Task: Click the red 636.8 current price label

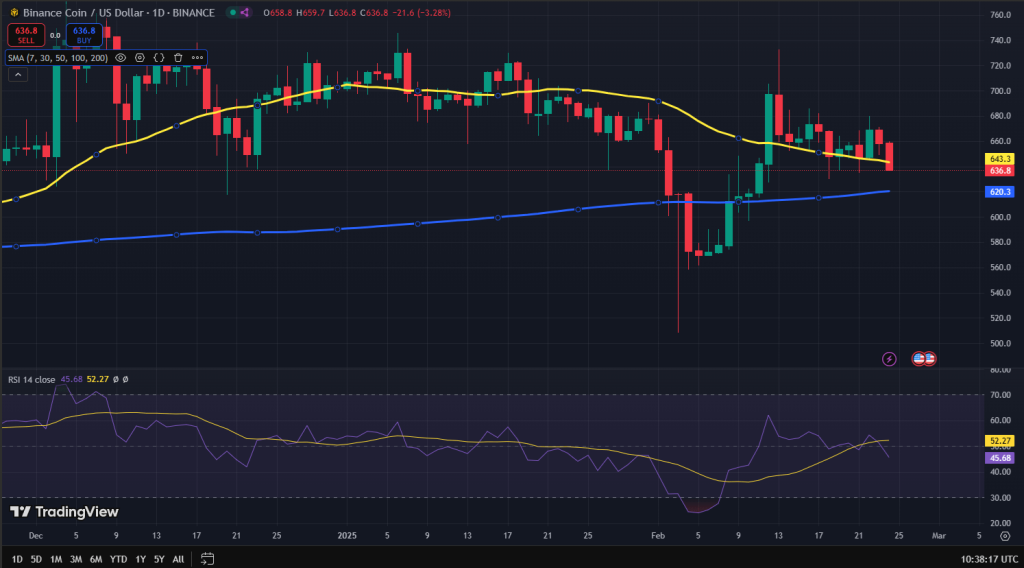Action: (x=1000, y=170)
